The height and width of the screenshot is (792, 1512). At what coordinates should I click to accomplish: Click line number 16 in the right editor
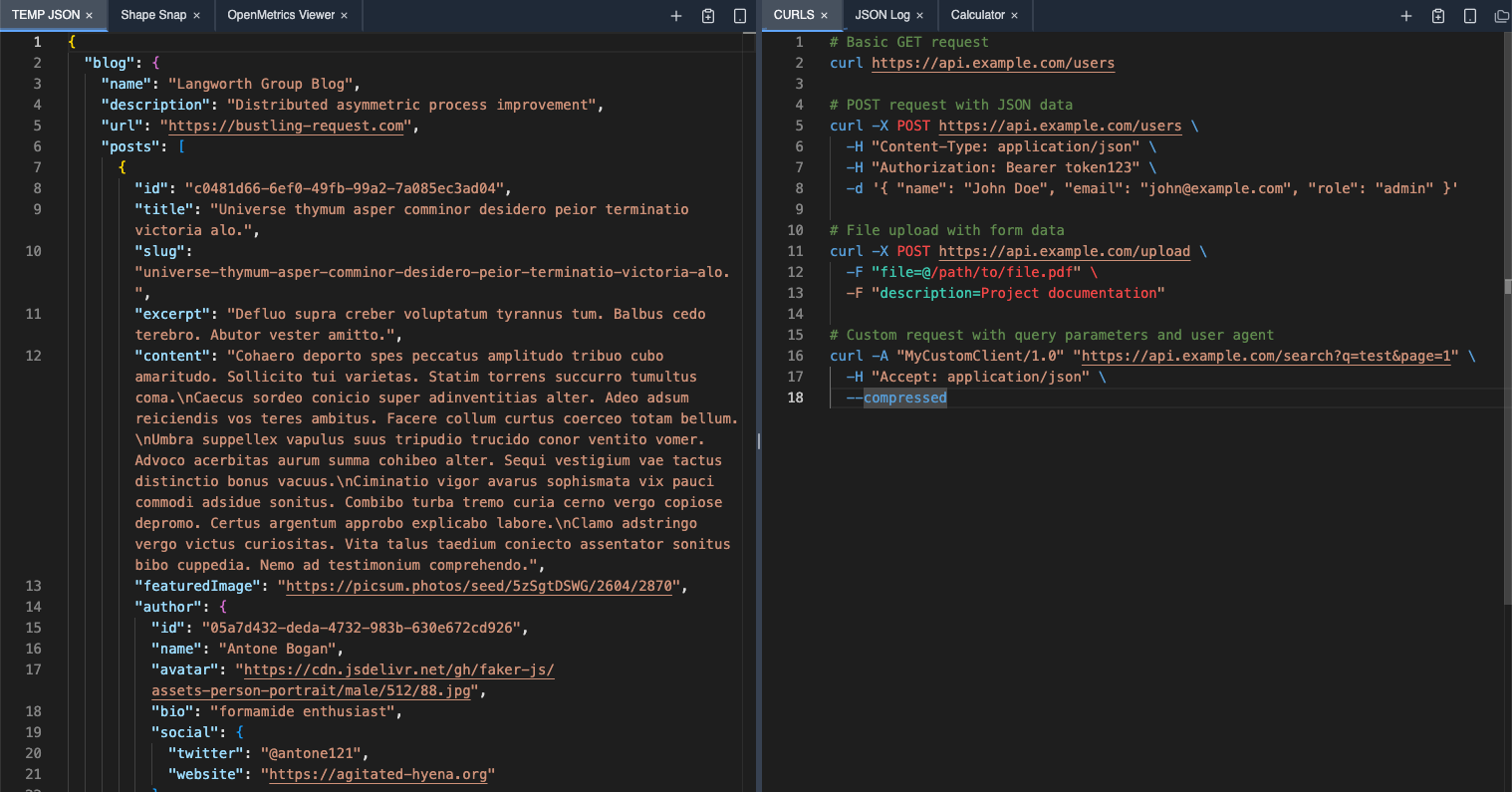click(795, 356)
